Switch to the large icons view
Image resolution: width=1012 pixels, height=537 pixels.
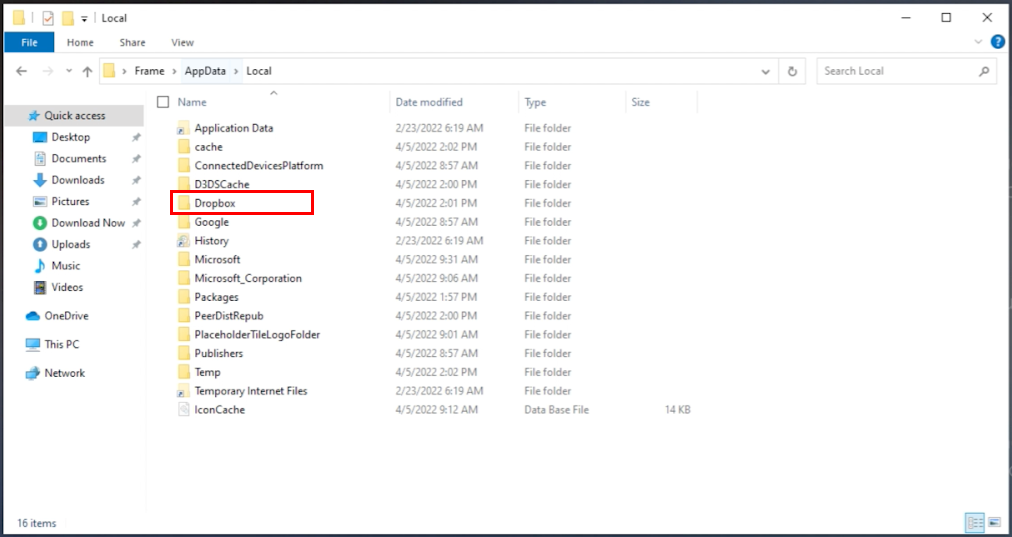[995, 522]
